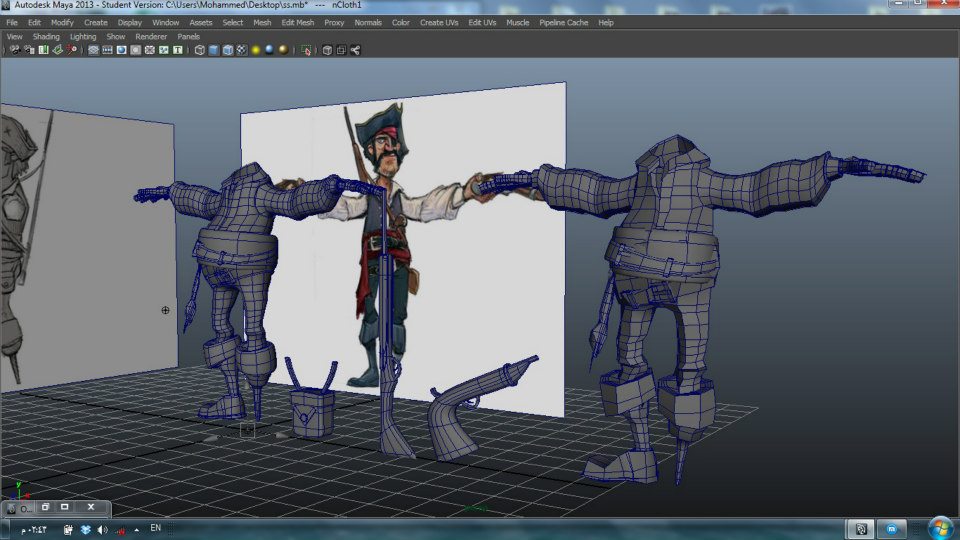Screen dimensions: 960x540
Task: Click the power plug tray icon
Action: point(68,530)
